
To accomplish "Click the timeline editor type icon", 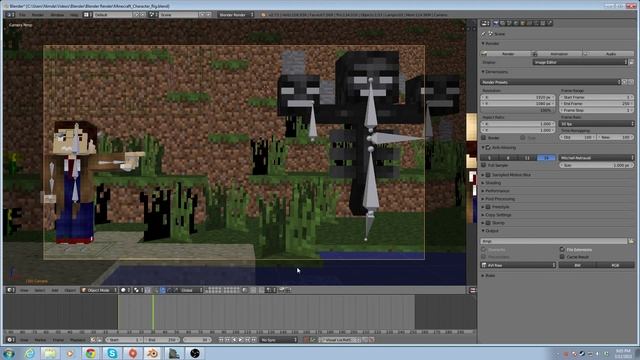I will (x=10, y=340).
